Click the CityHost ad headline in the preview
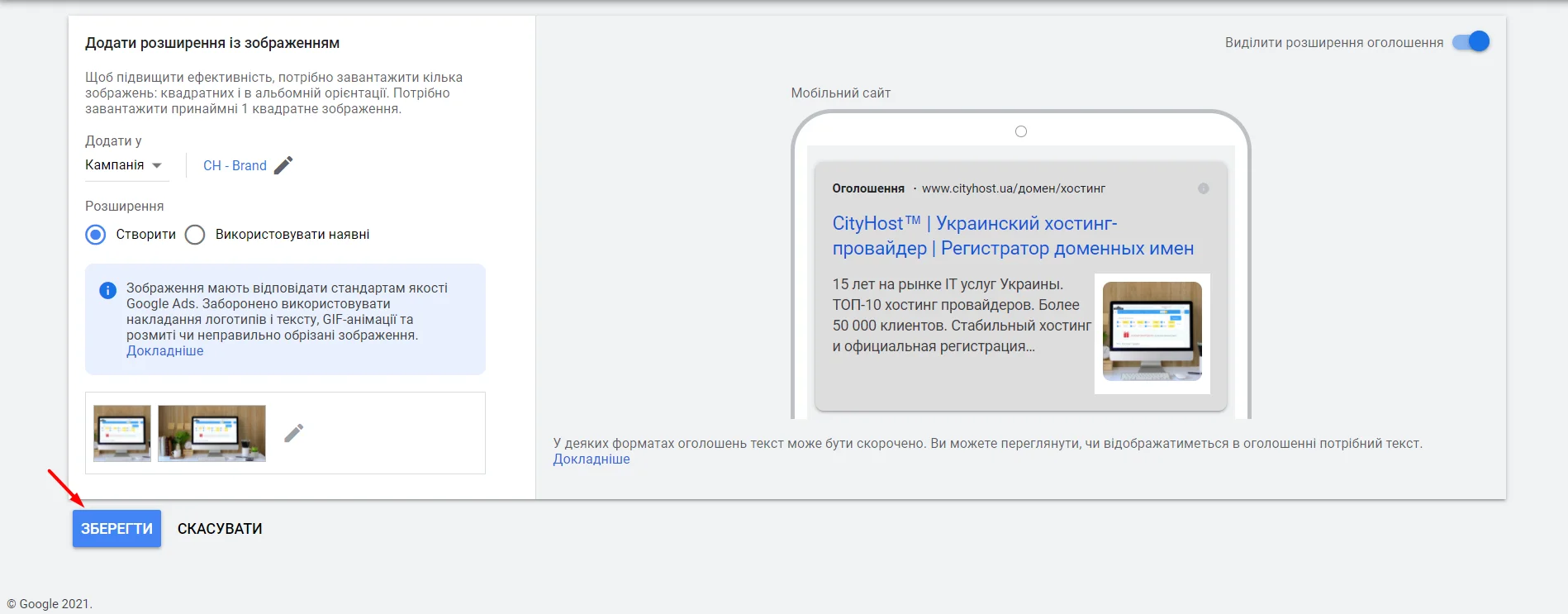This screenshot has width=1568, height=614. pyautogui.click(x=1013, y=236)
